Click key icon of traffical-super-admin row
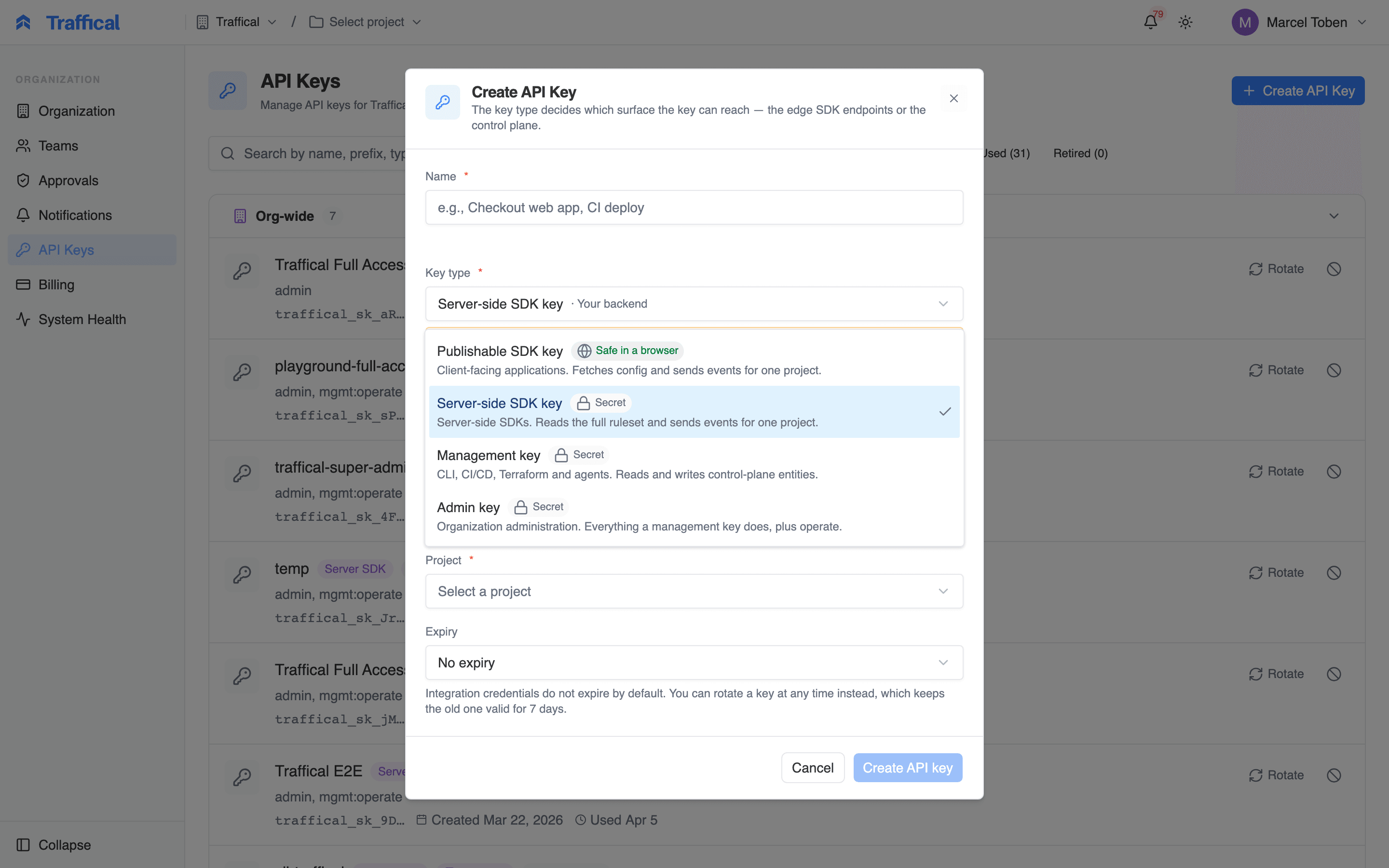1389x868 pixels. pos(242,473)
